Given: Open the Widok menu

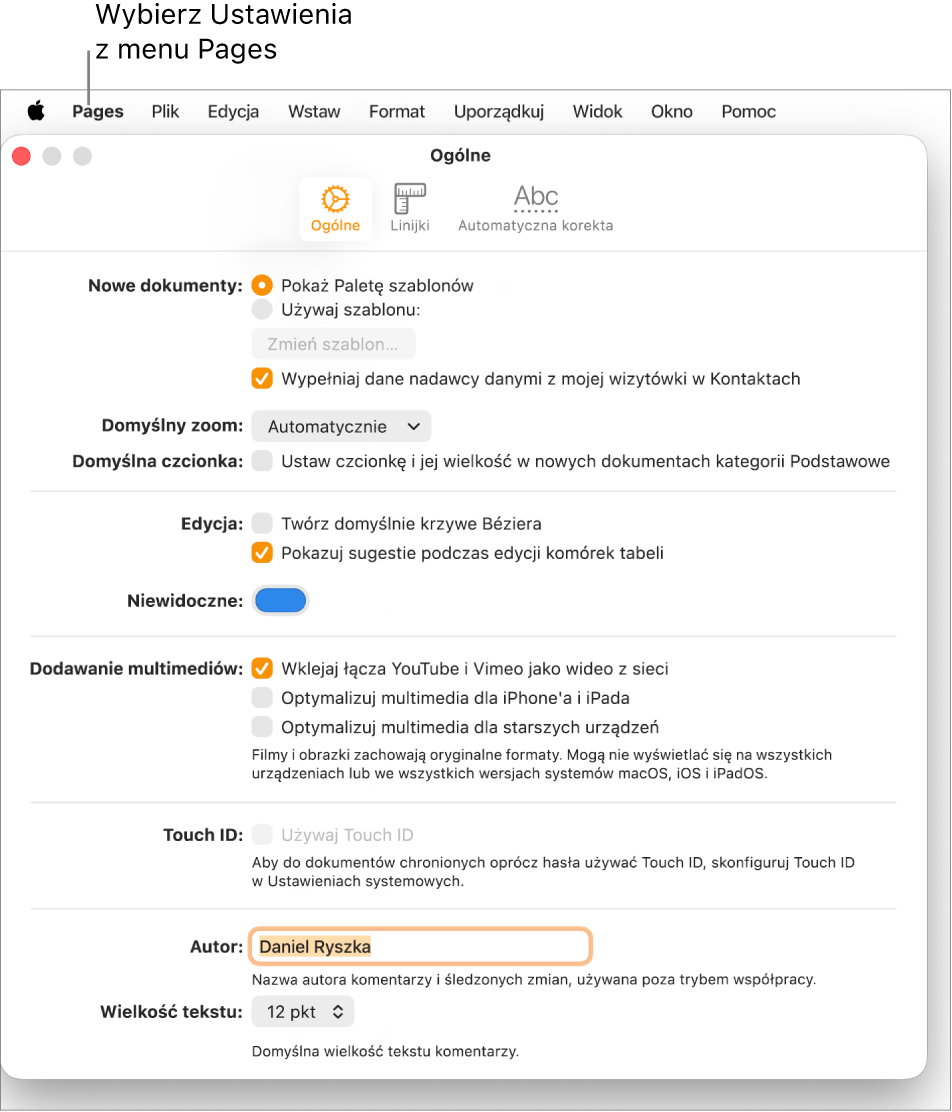Looking at the screenshot, I should click(597, 111).
